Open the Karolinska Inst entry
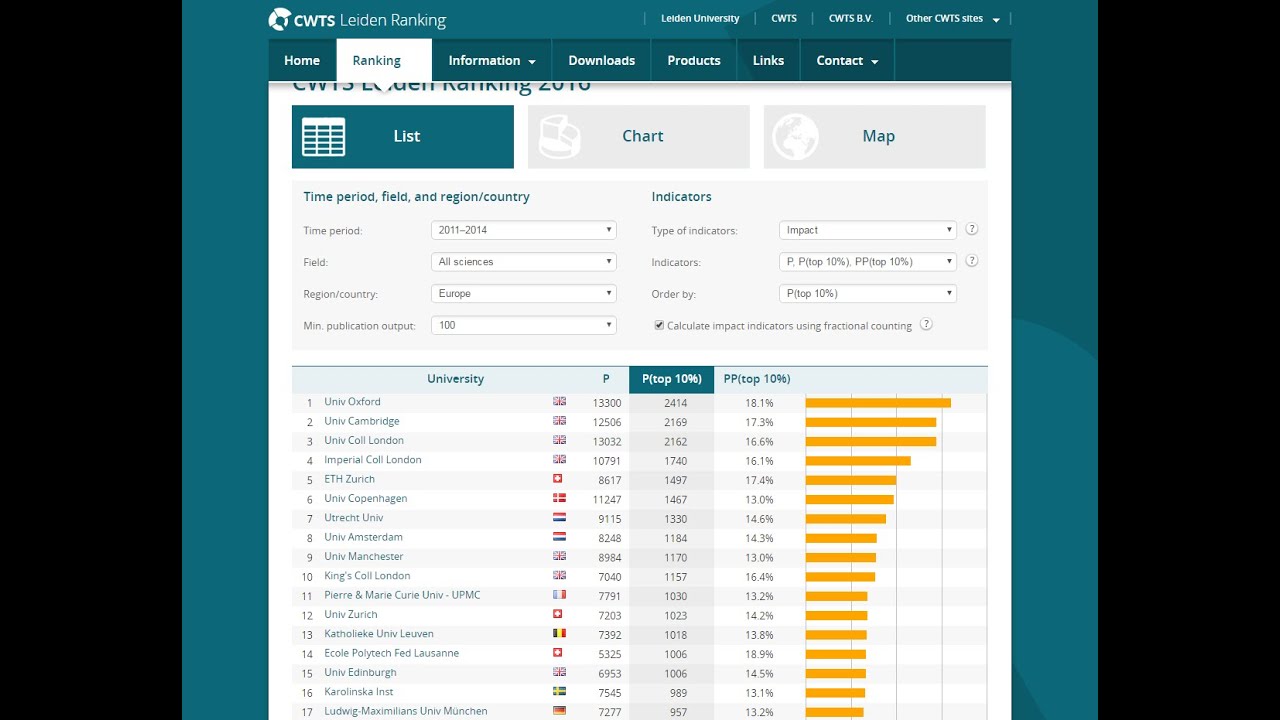 pyautogui.click(x=359, y=692)
